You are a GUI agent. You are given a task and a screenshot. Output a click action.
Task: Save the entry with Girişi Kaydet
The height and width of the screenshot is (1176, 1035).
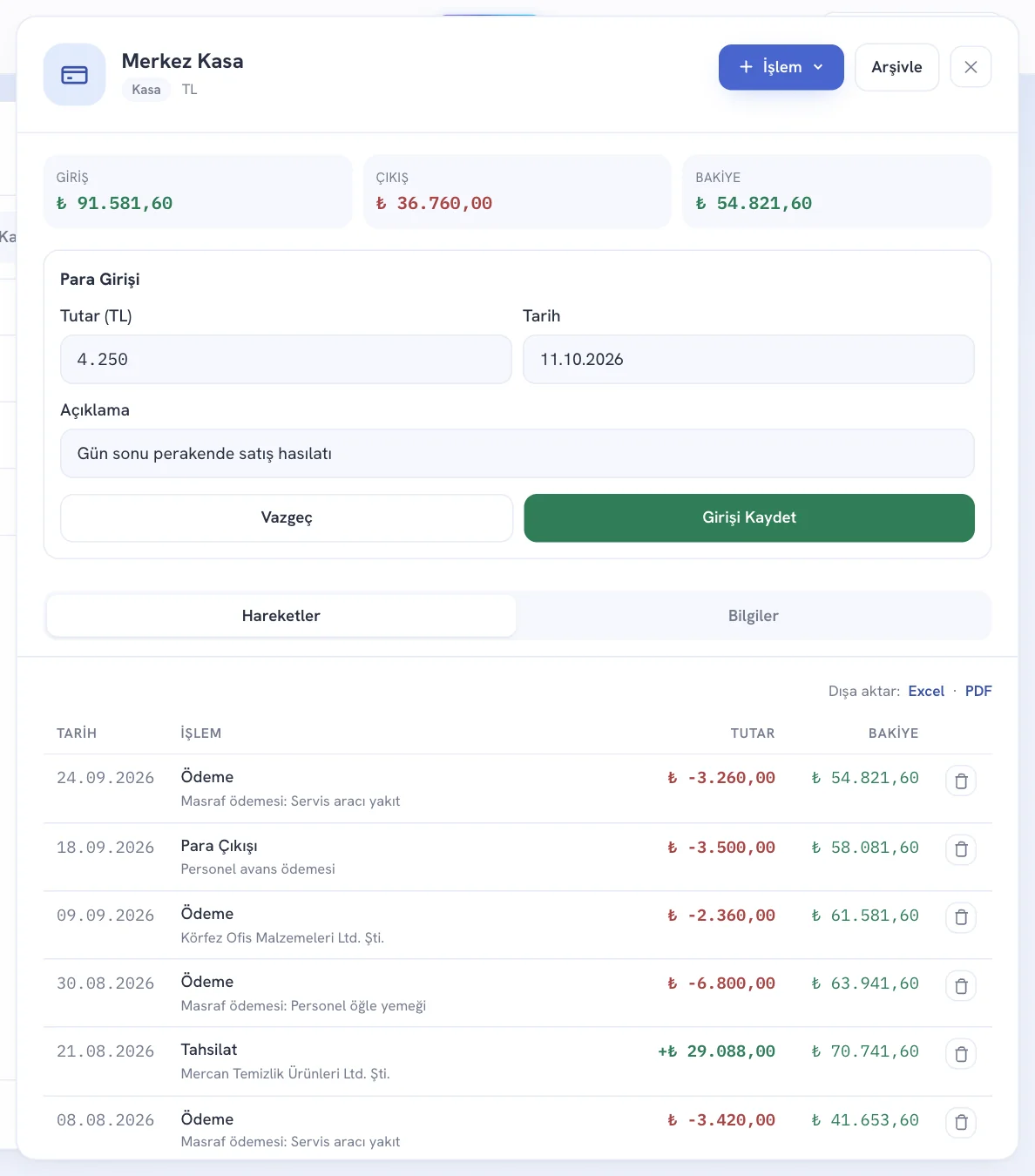coord(749,517)
